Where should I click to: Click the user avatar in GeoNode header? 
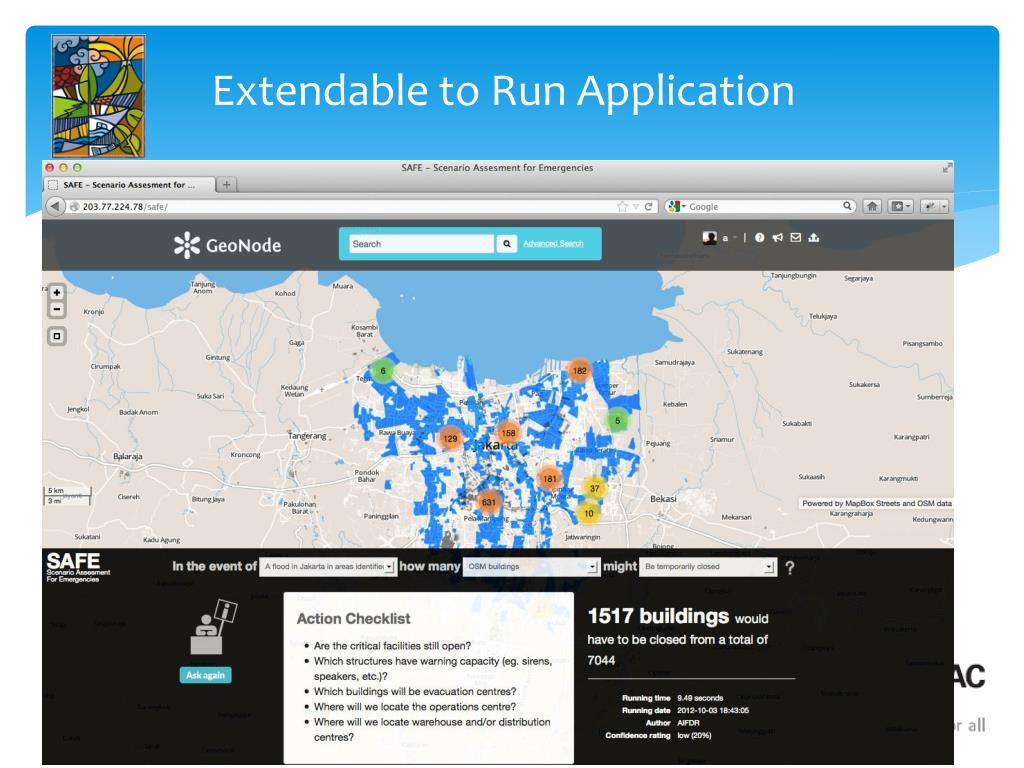(709, 238)
